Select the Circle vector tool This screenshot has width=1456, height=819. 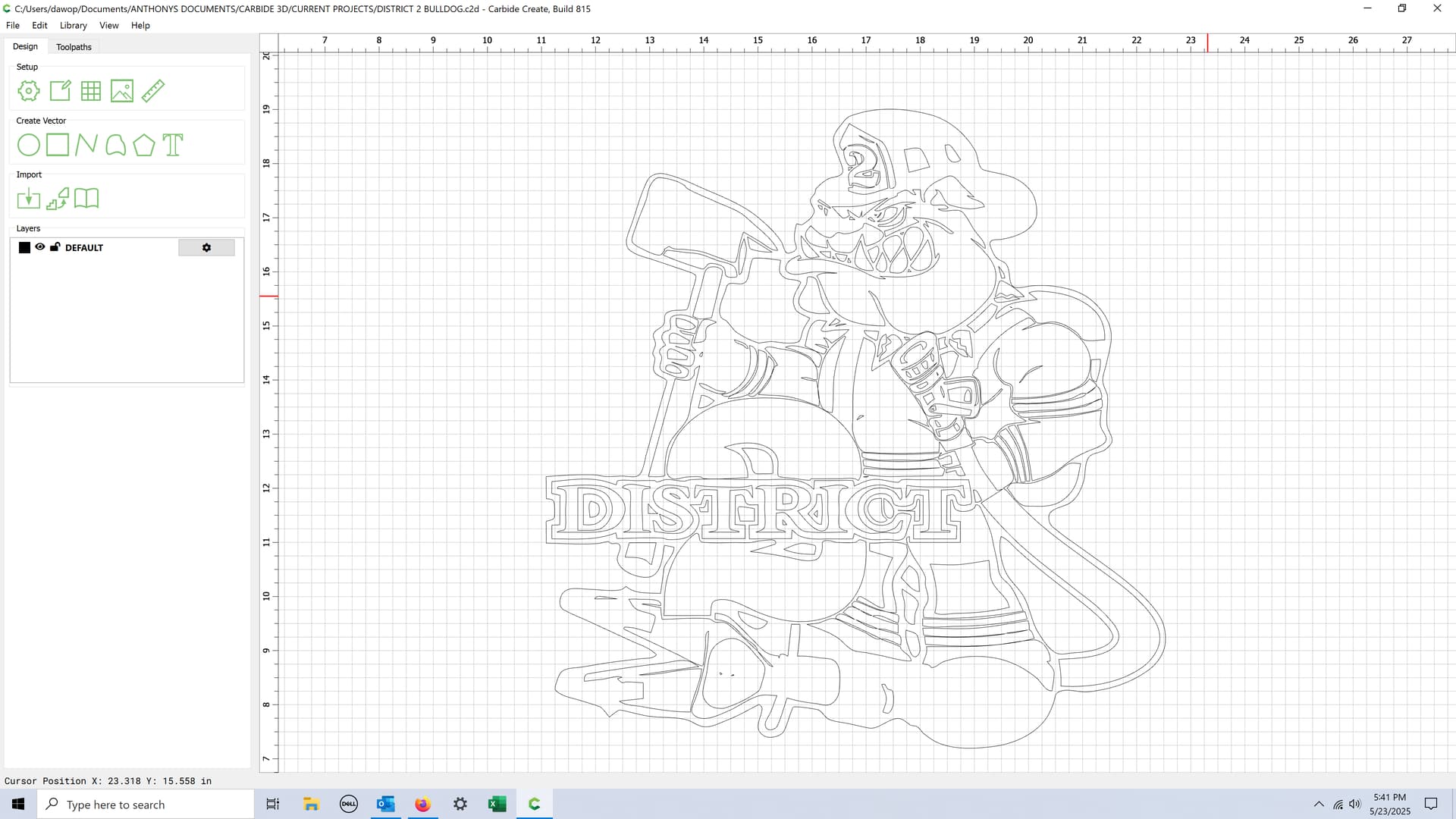(x=29, y=145)
